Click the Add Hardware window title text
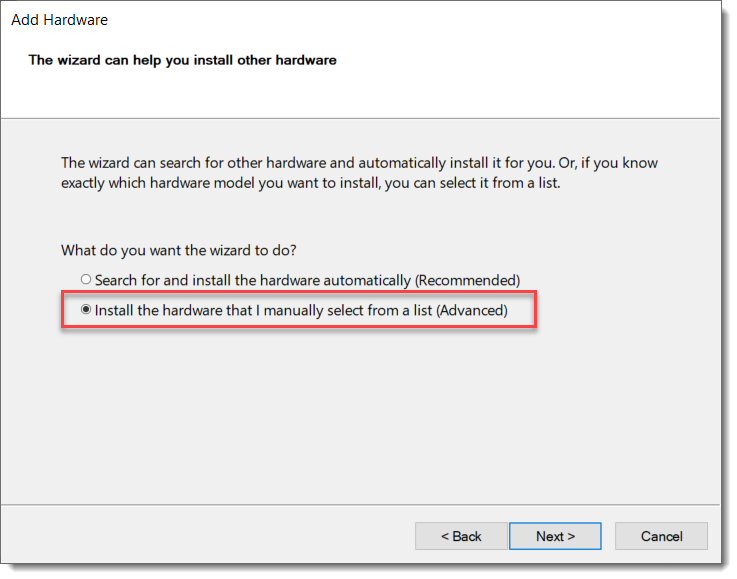This screenshot has width=737, height=579. tap(59, 20)
